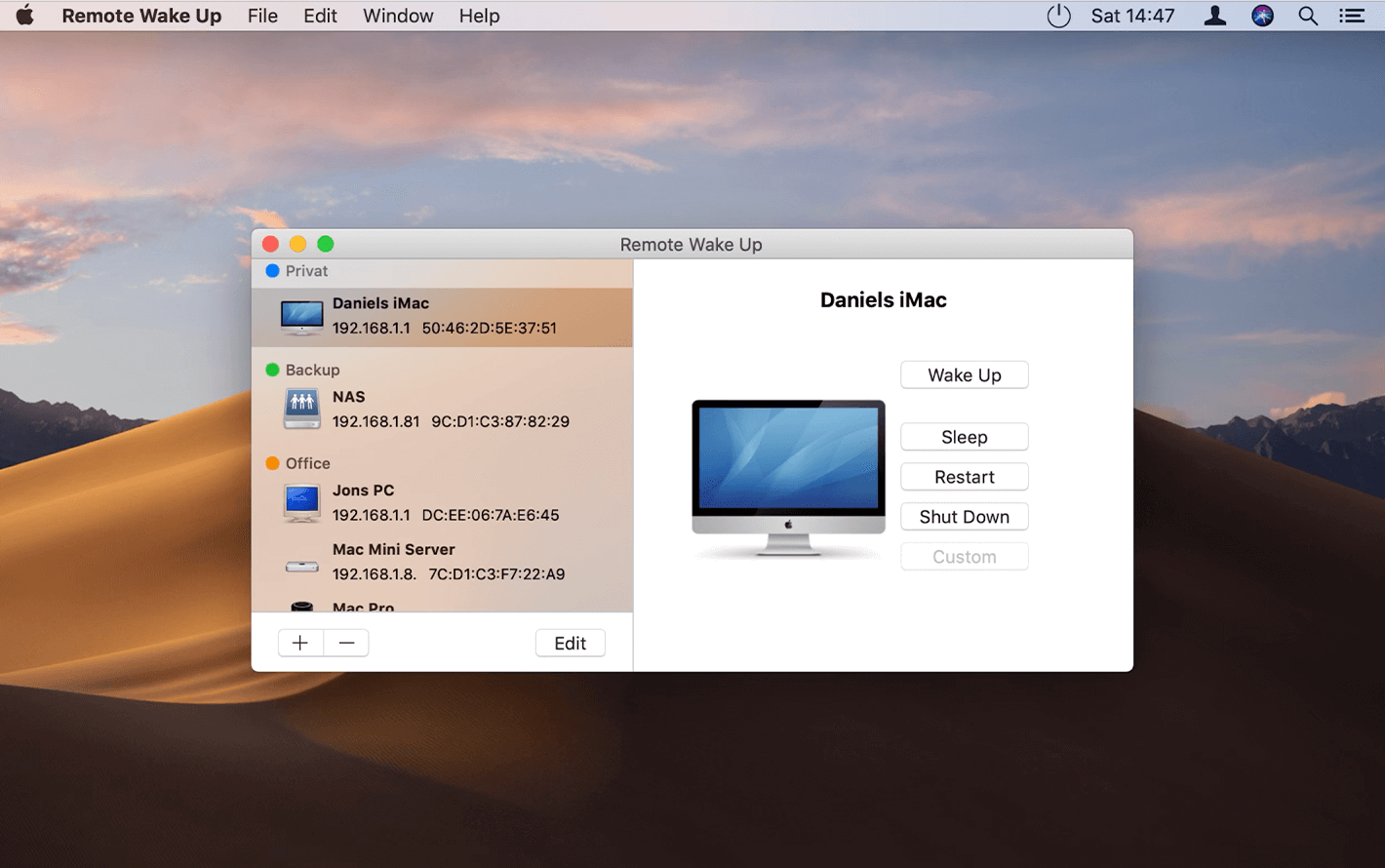Click the Daniels iMac heading in detail pane
The image size is (1385, 868).
[883, 300]
